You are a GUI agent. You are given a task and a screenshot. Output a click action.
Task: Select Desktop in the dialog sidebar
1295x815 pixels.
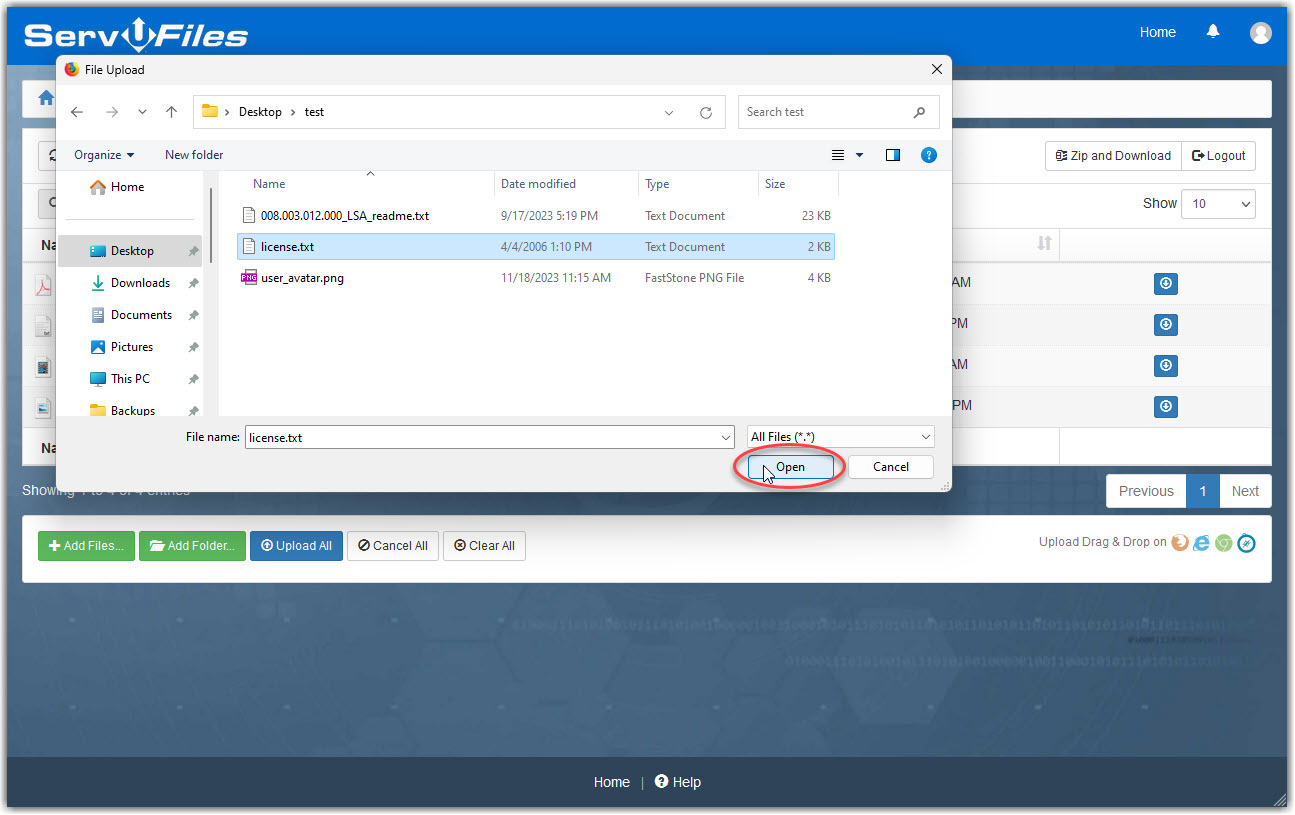(130, 251)
